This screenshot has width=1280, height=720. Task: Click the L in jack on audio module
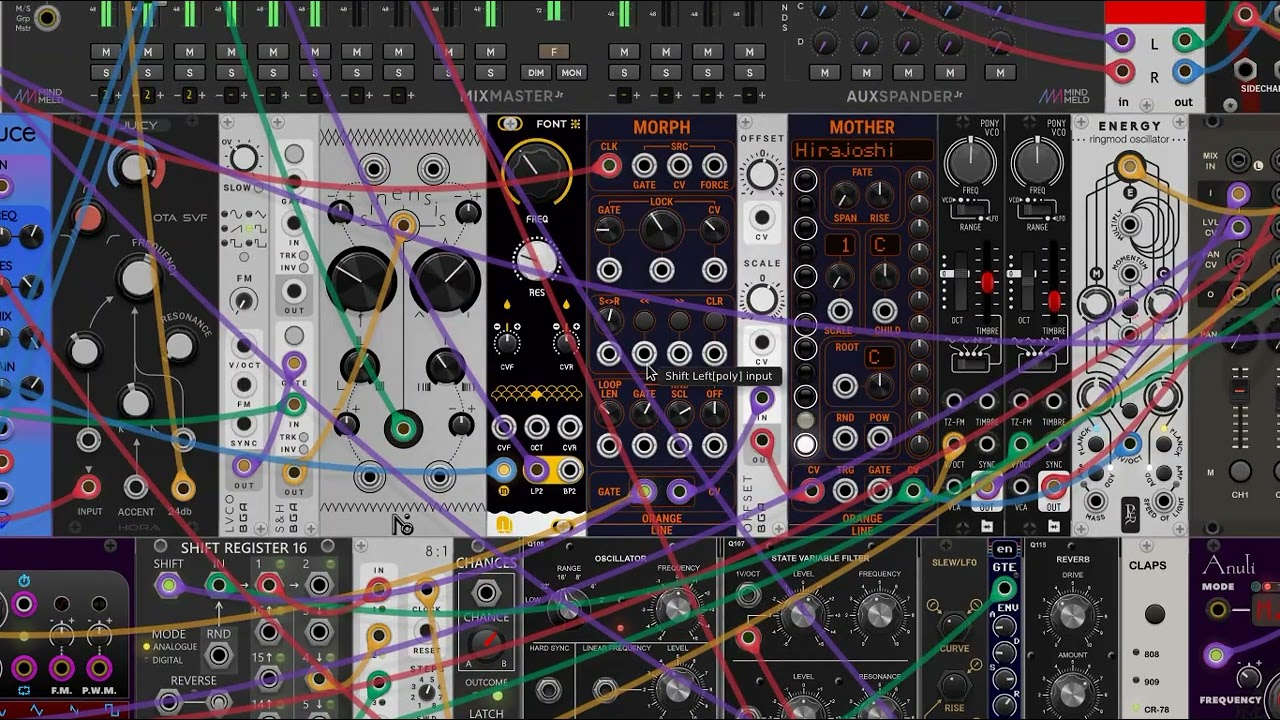click(1123, 41)
